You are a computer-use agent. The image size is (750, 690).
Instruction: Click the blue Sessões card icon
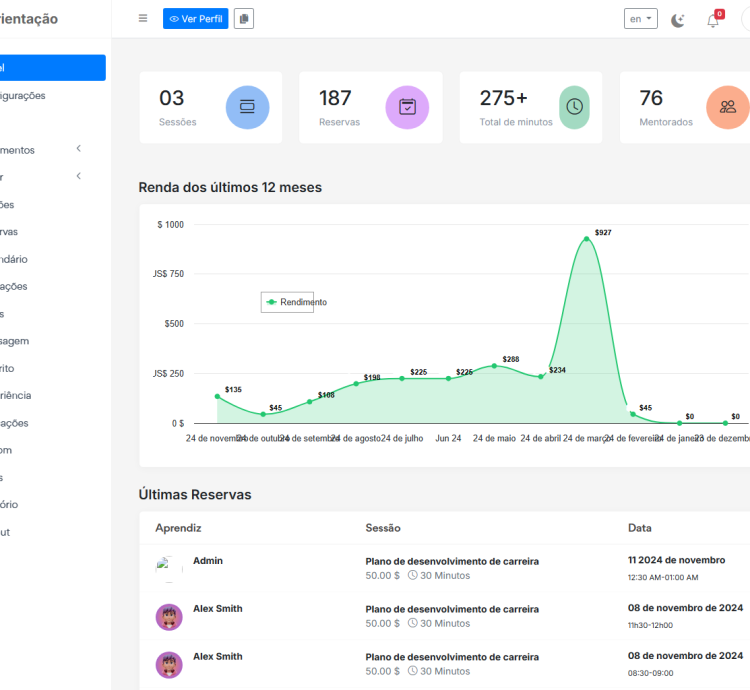pos(247,107)
